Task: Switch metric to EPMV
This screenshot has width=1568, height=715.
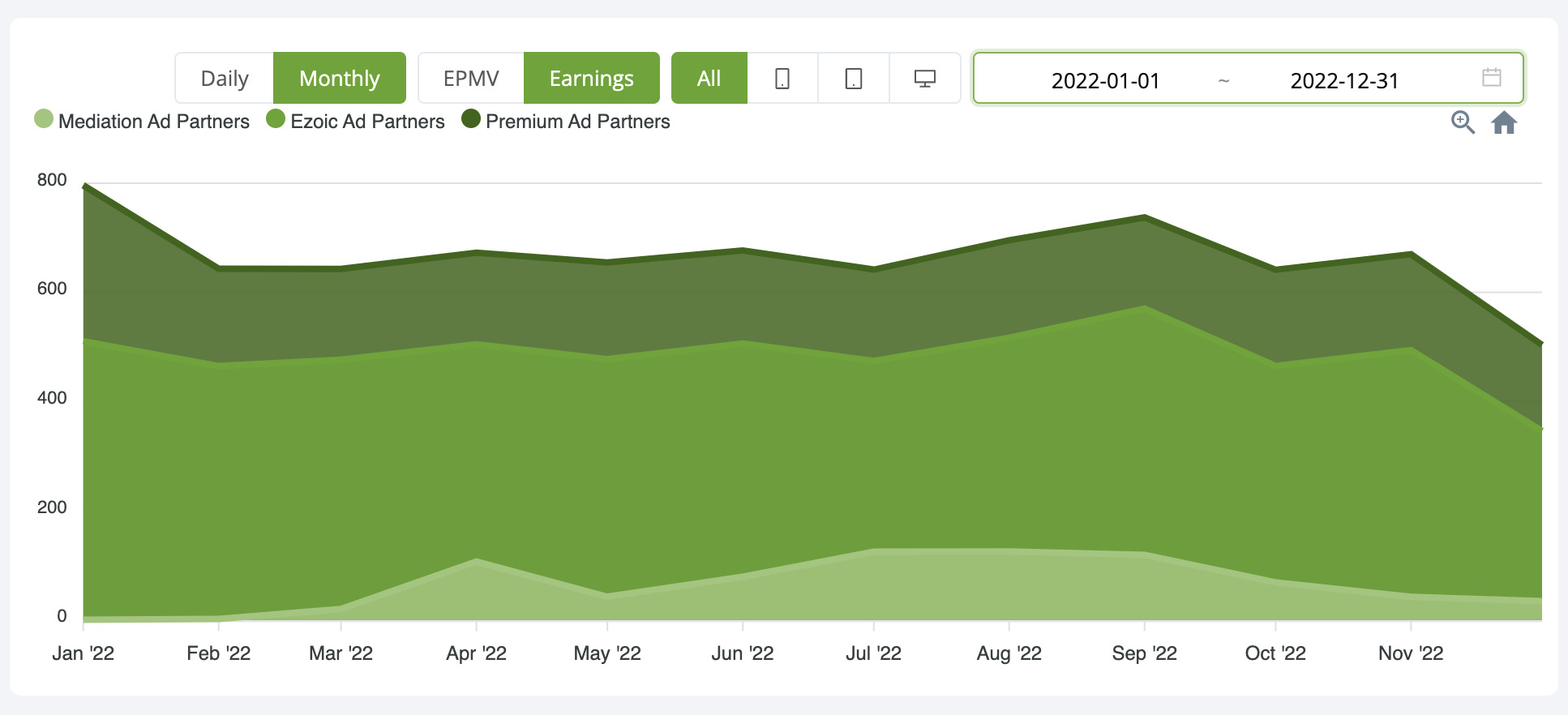Action: pyautogui.click(x=471, y=79)
